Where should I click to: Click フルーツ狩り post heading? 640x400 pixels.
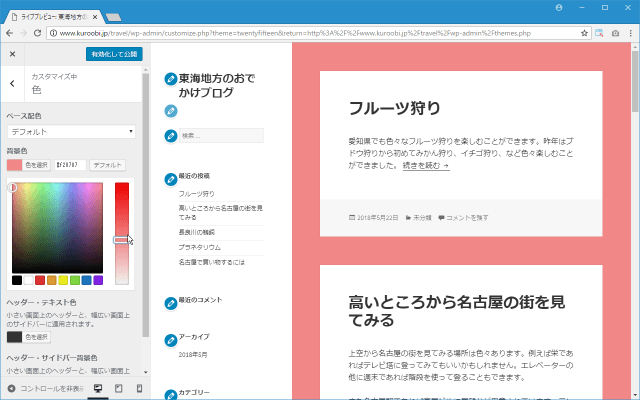click(x=394, y=108)
